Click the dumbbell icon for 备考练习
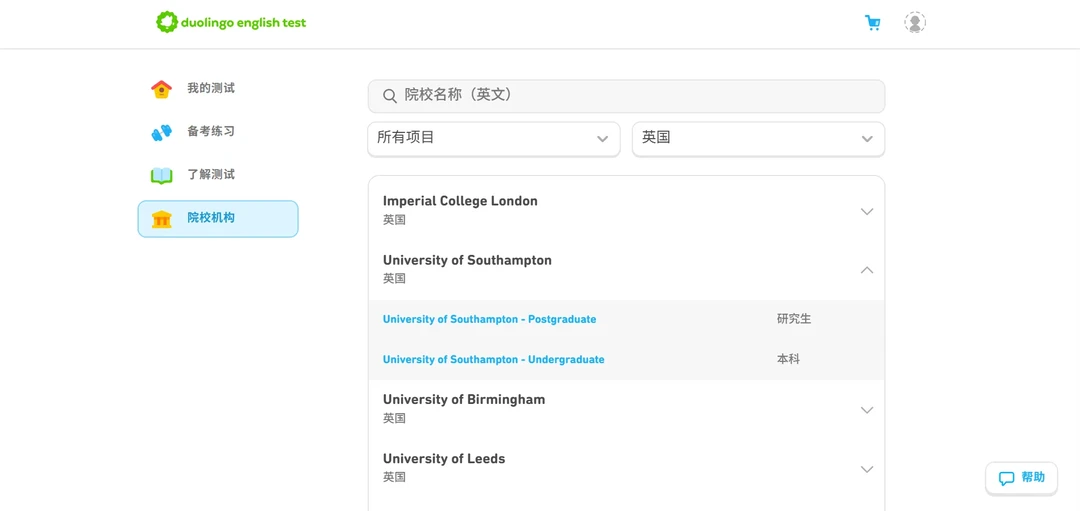The image size is (1080, 511). [162, 132]
